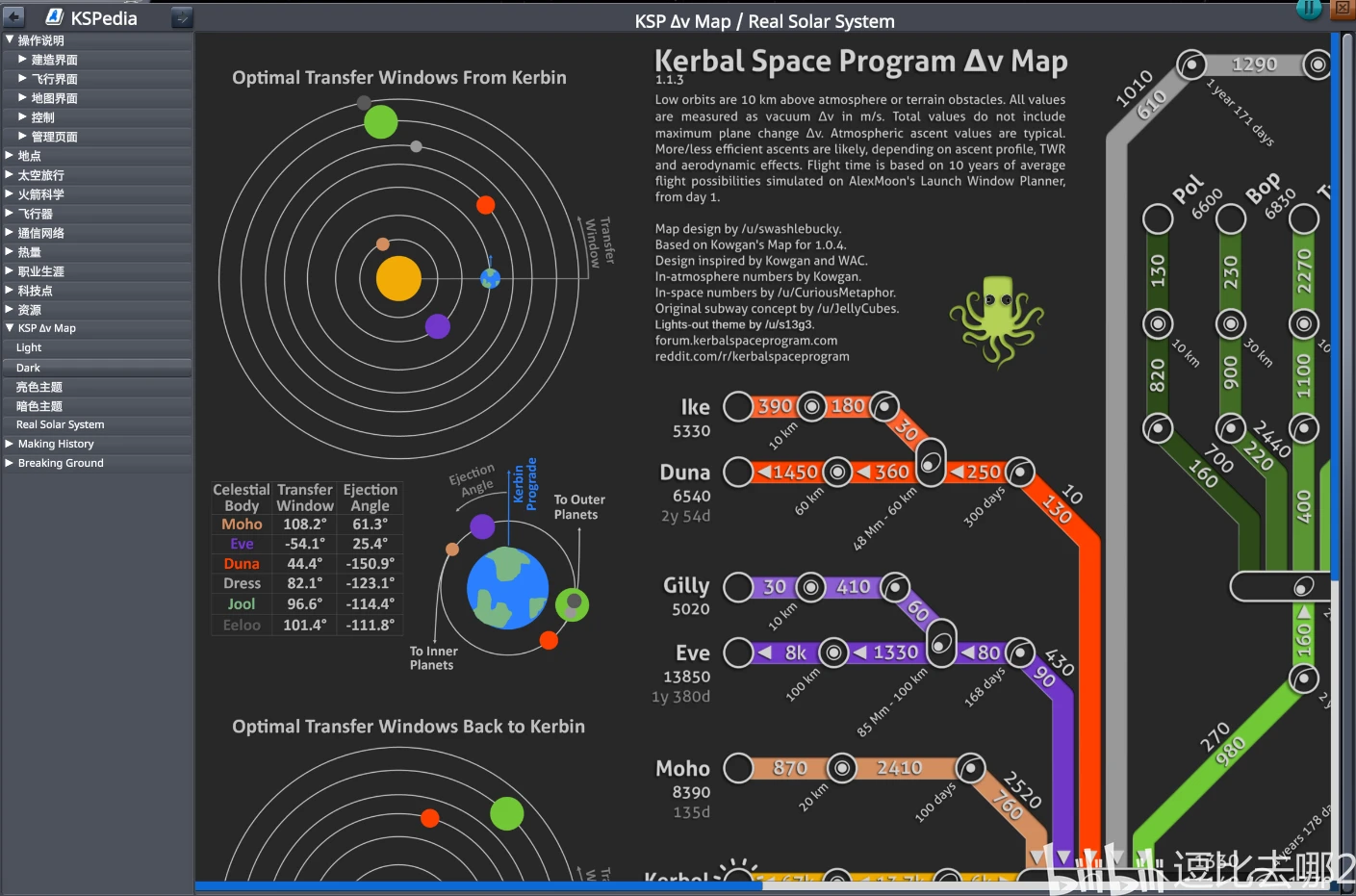The height and width of the screenshot is (896, 1356).
Task: Click the Eve surface node circle
Action: 738,652
